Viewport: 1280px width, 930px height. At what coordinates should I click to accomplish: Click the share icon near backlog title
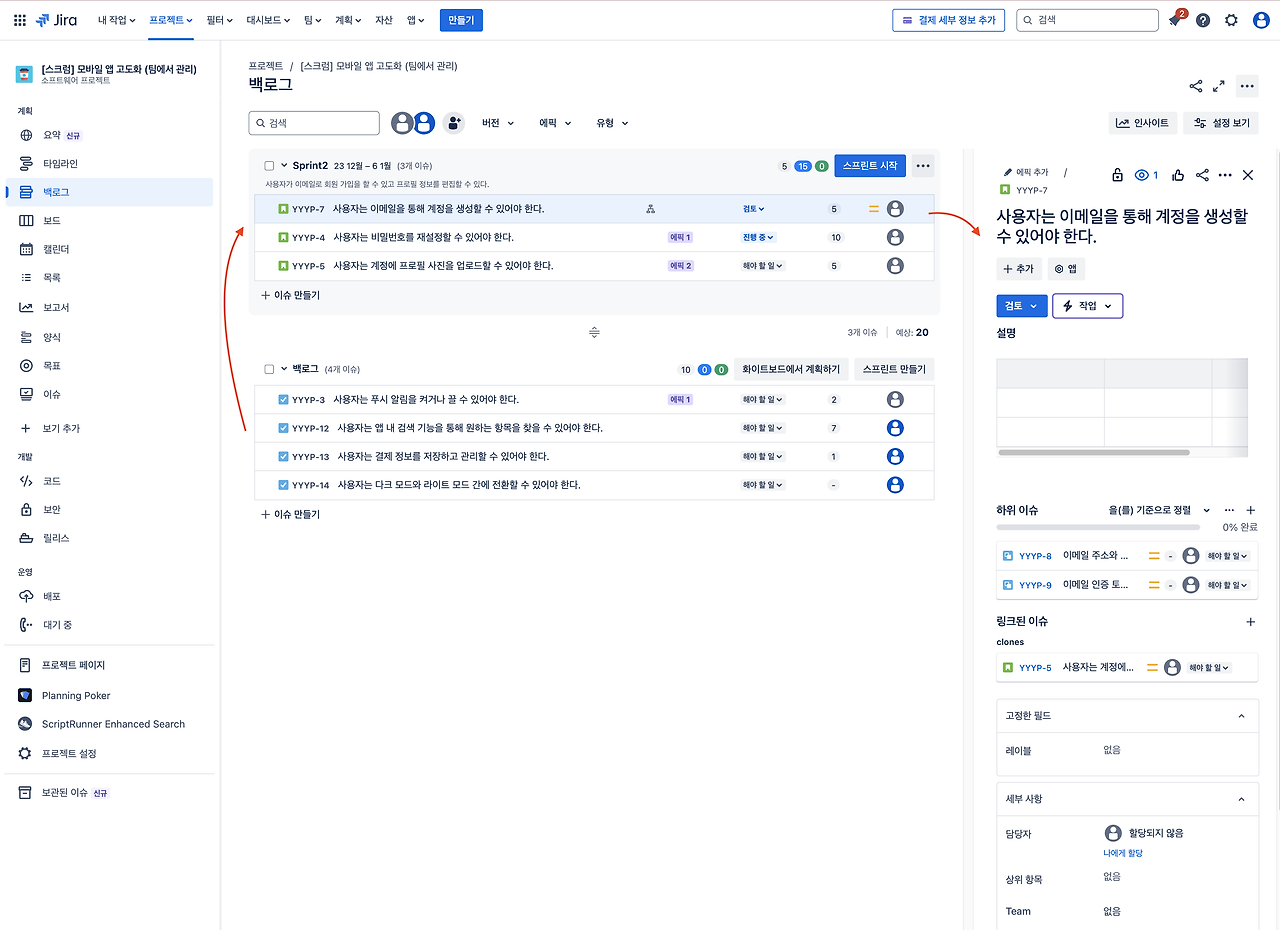1196,86
